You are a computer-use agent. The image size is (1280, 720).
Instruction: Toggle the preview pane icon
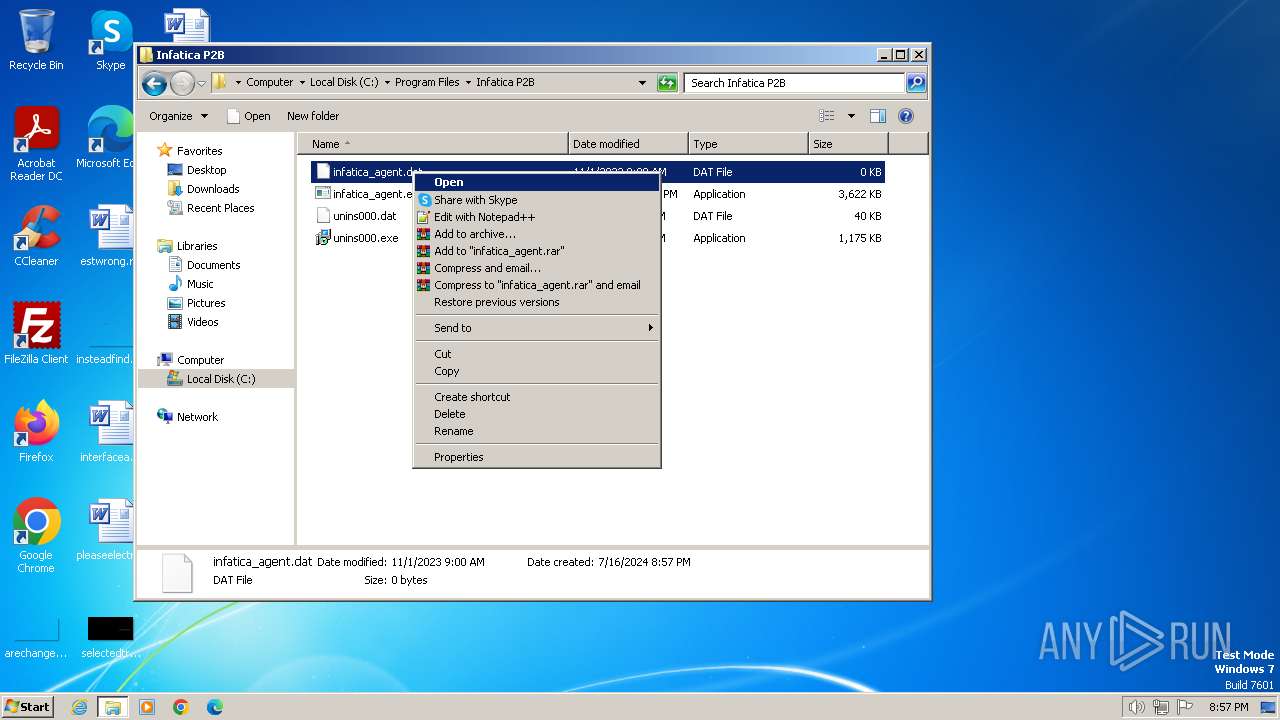point(877,116)
